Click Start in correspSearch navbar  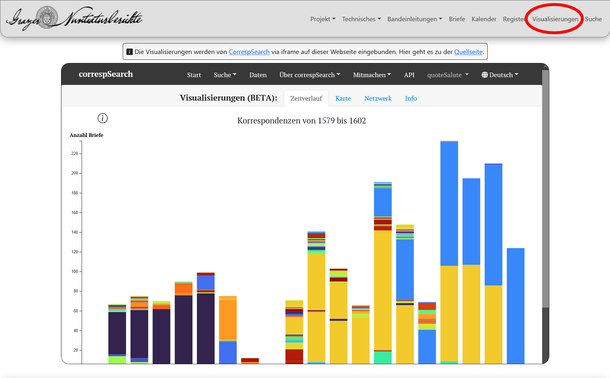[194, 75]
